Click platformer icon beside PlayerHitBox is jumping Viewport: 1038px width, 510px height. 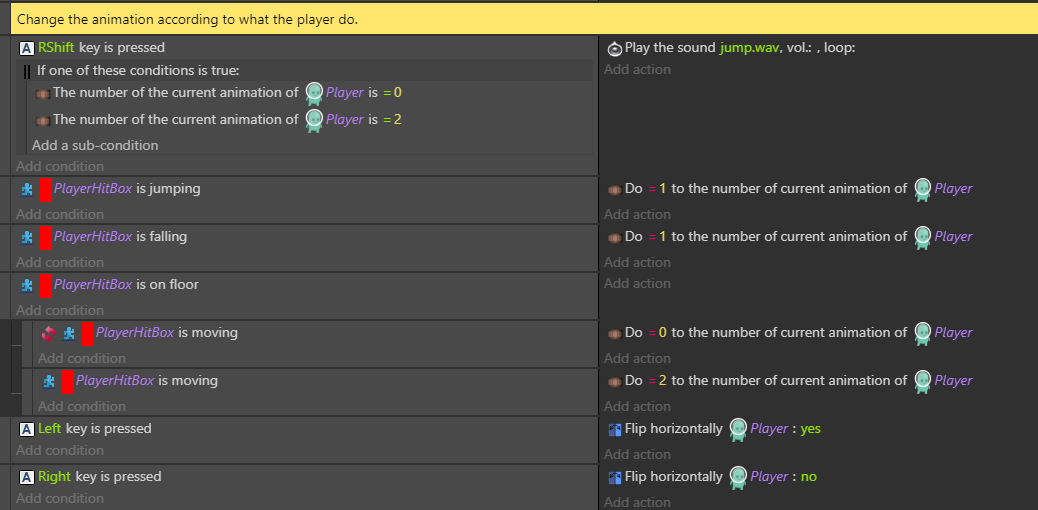point(26,189)
